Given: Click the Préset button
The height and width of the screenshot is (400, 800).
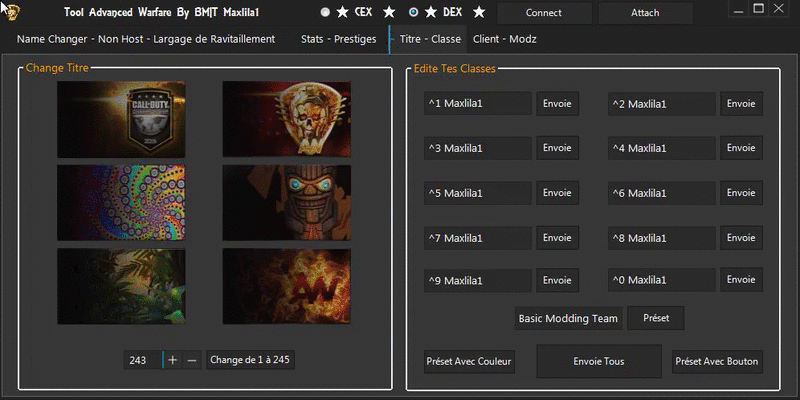Looking at the screenshot, I should click(656, 318).
